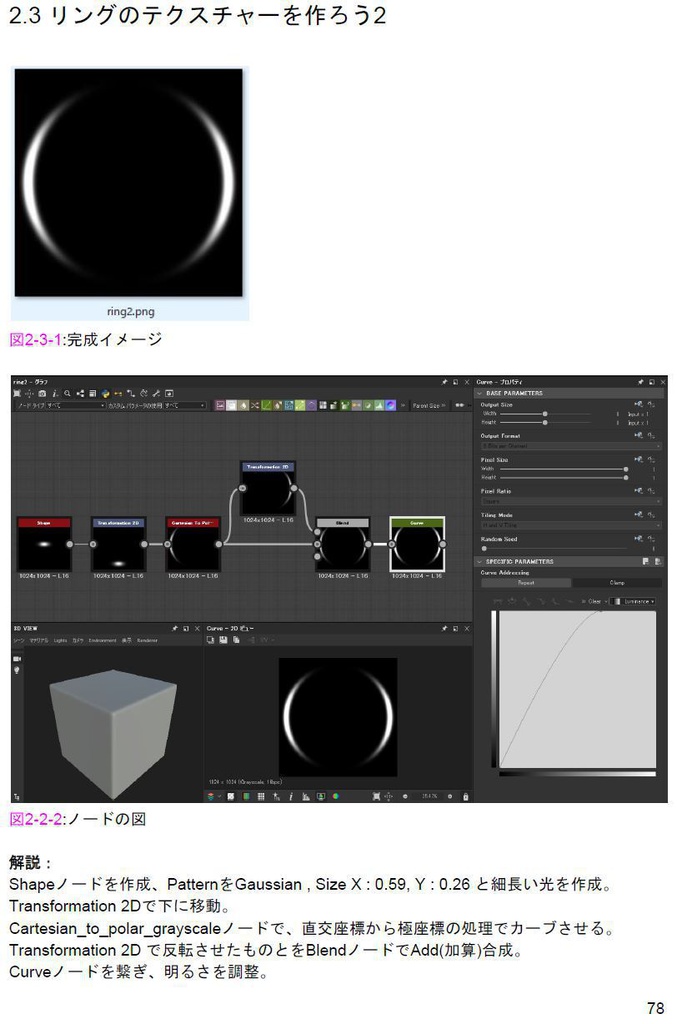Click the histogram levels node icon in node bar
This screenshot has height=1024, width=677.
[x=381, y=405]
